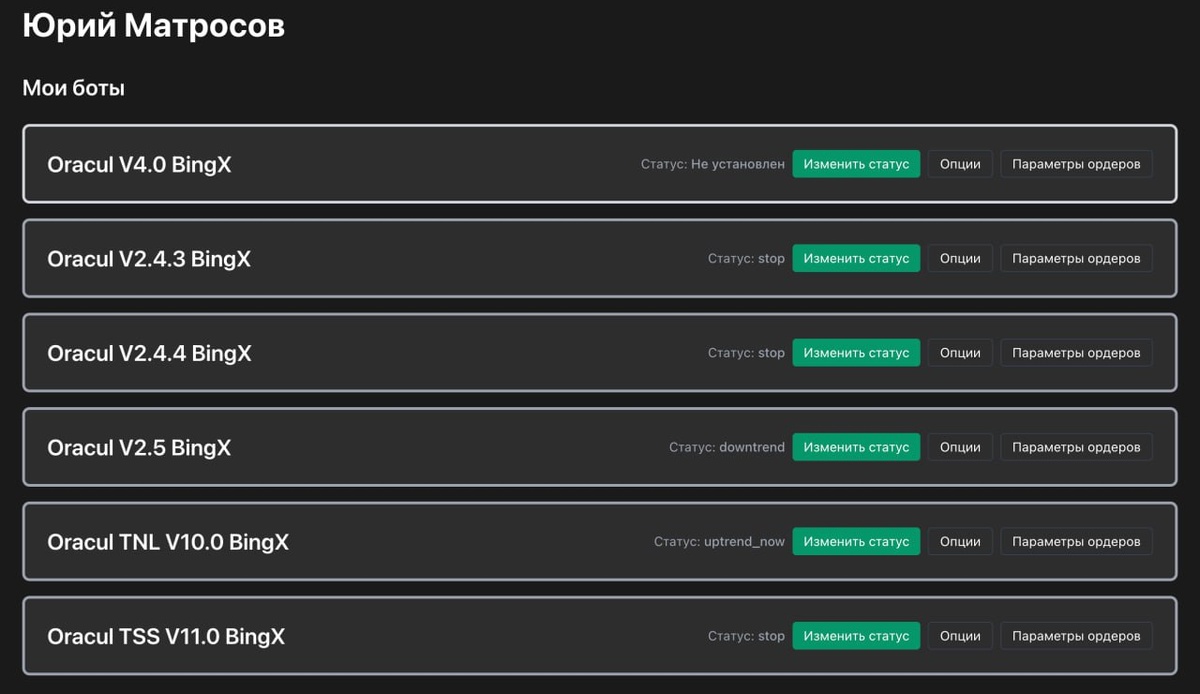Open Параметры ордеров for Oracul V4.0 BingX
The image size is (1200, 694).
tap(1076, 164)
